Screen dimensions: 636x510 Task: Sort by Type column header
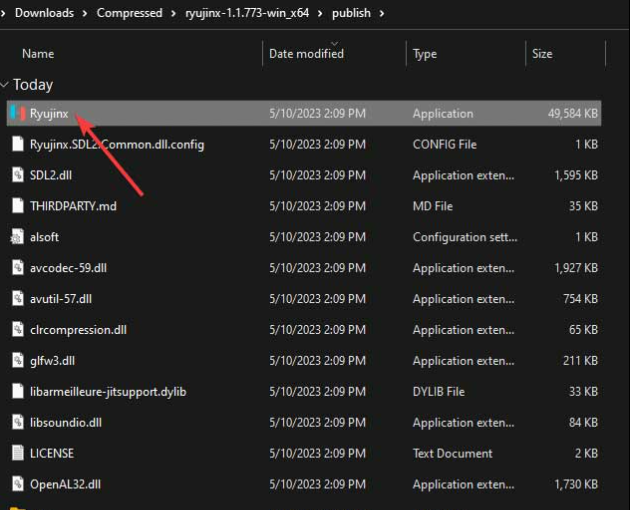425,54
